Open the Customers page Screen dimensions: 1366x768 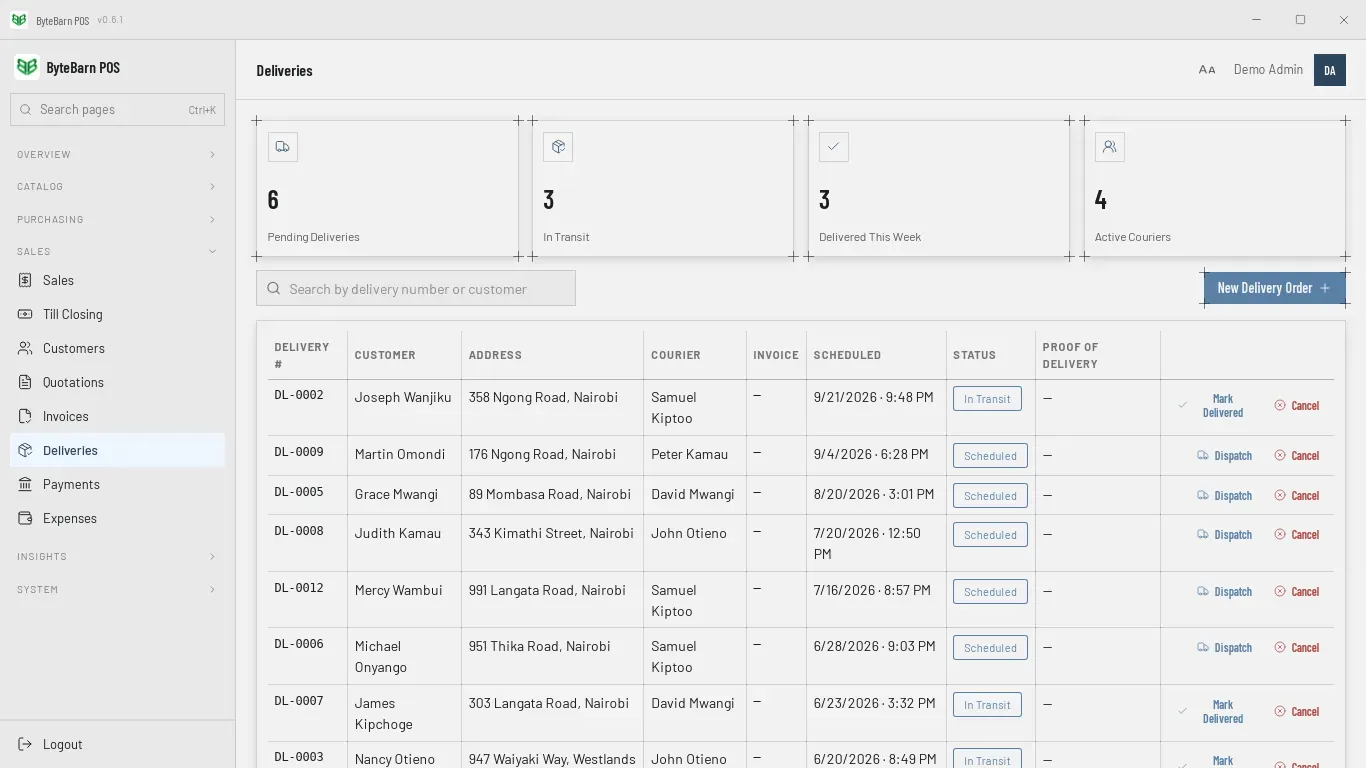117,348
